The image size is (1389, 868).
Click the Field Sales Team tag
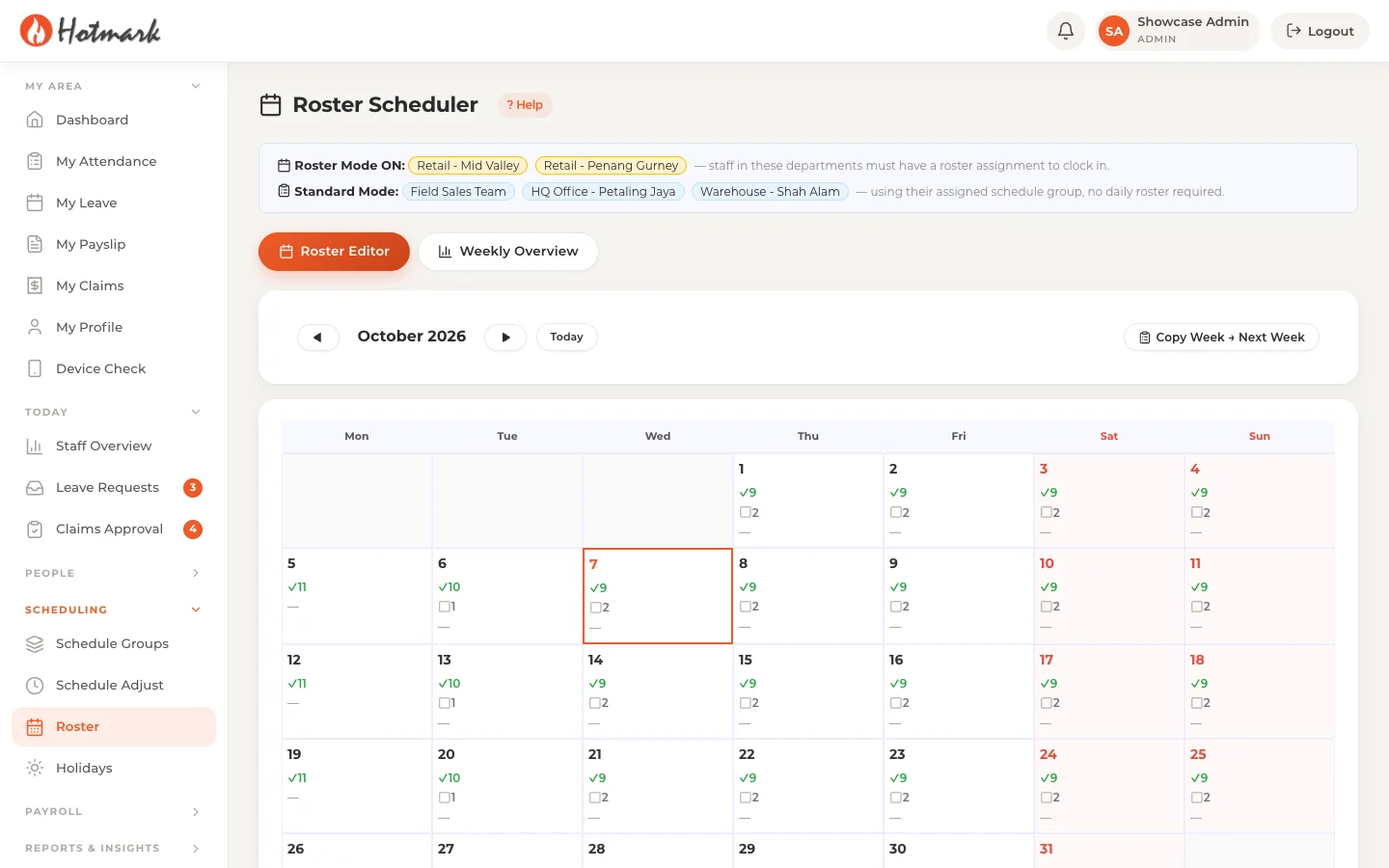click(x=458, y=192)
